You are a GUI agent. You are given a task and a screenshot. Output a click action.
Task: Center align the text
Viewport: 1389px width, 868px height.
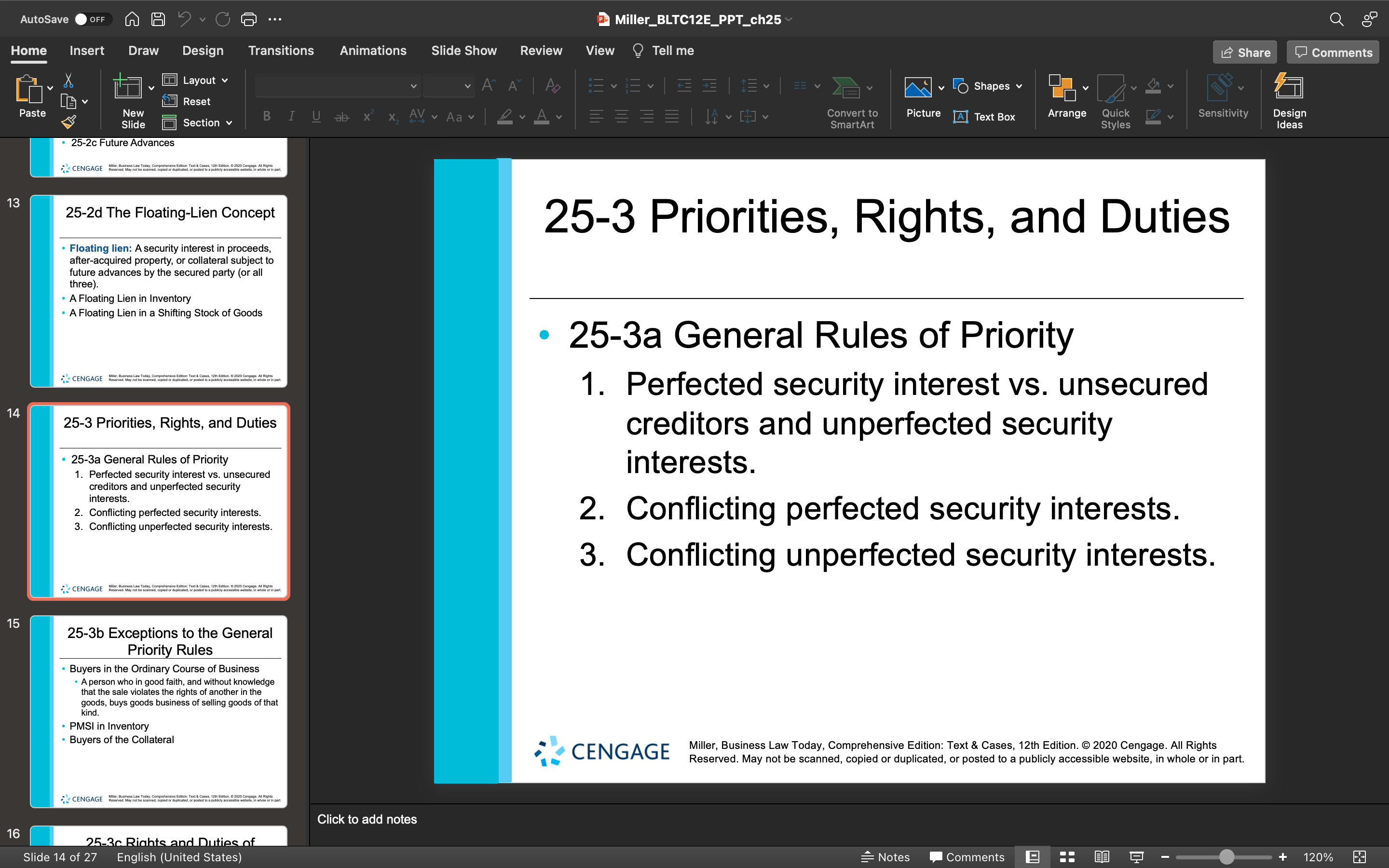click(x=621, y=117)
